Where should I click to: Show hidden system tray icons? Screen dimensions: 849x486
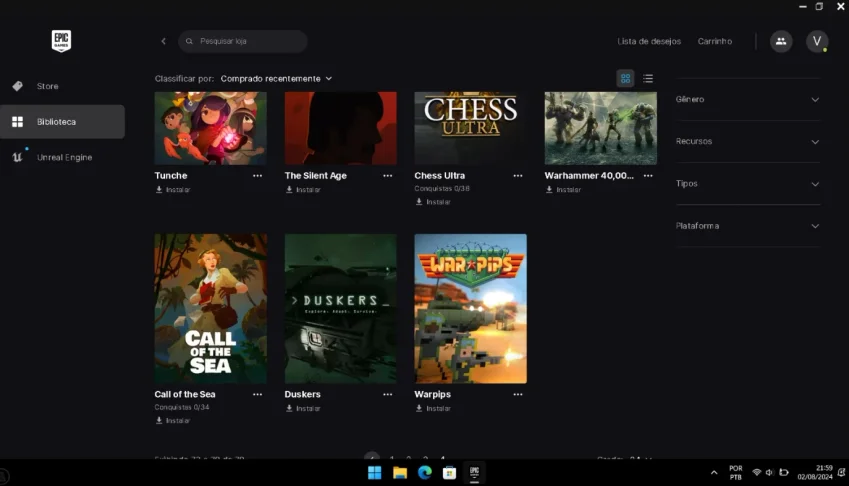pyautogui.click(x=714, y=472)
